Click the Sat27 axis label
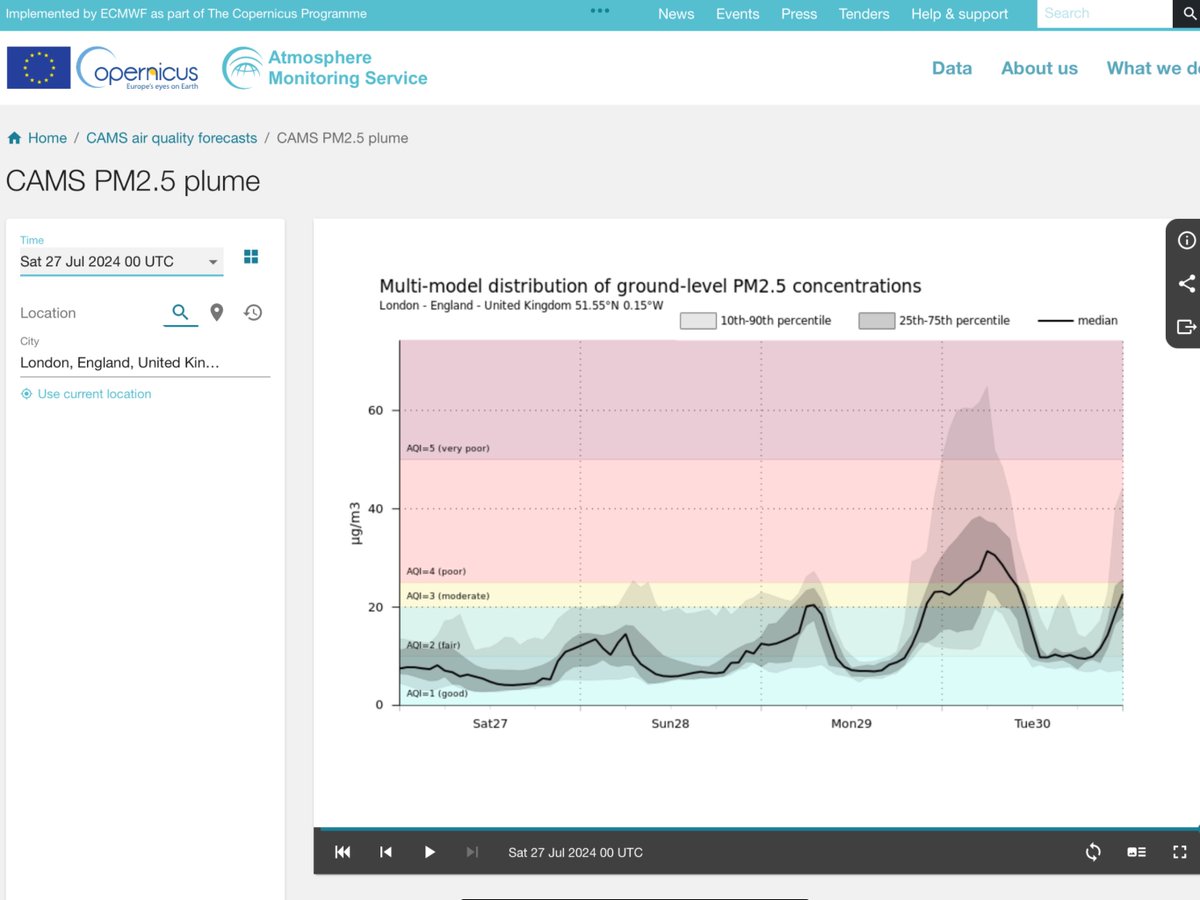 (490, 723)
